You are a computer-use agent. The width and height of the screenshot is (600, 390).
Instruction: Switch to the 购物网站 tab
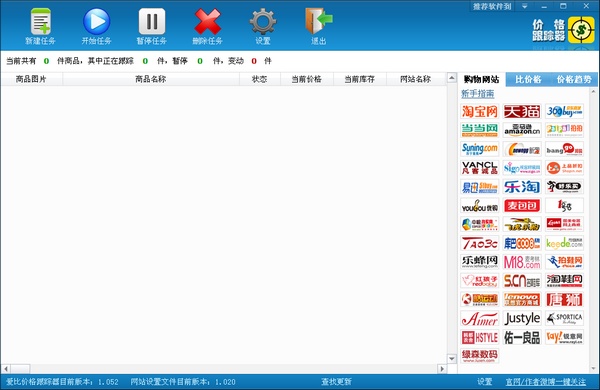[x=481, y=79]
